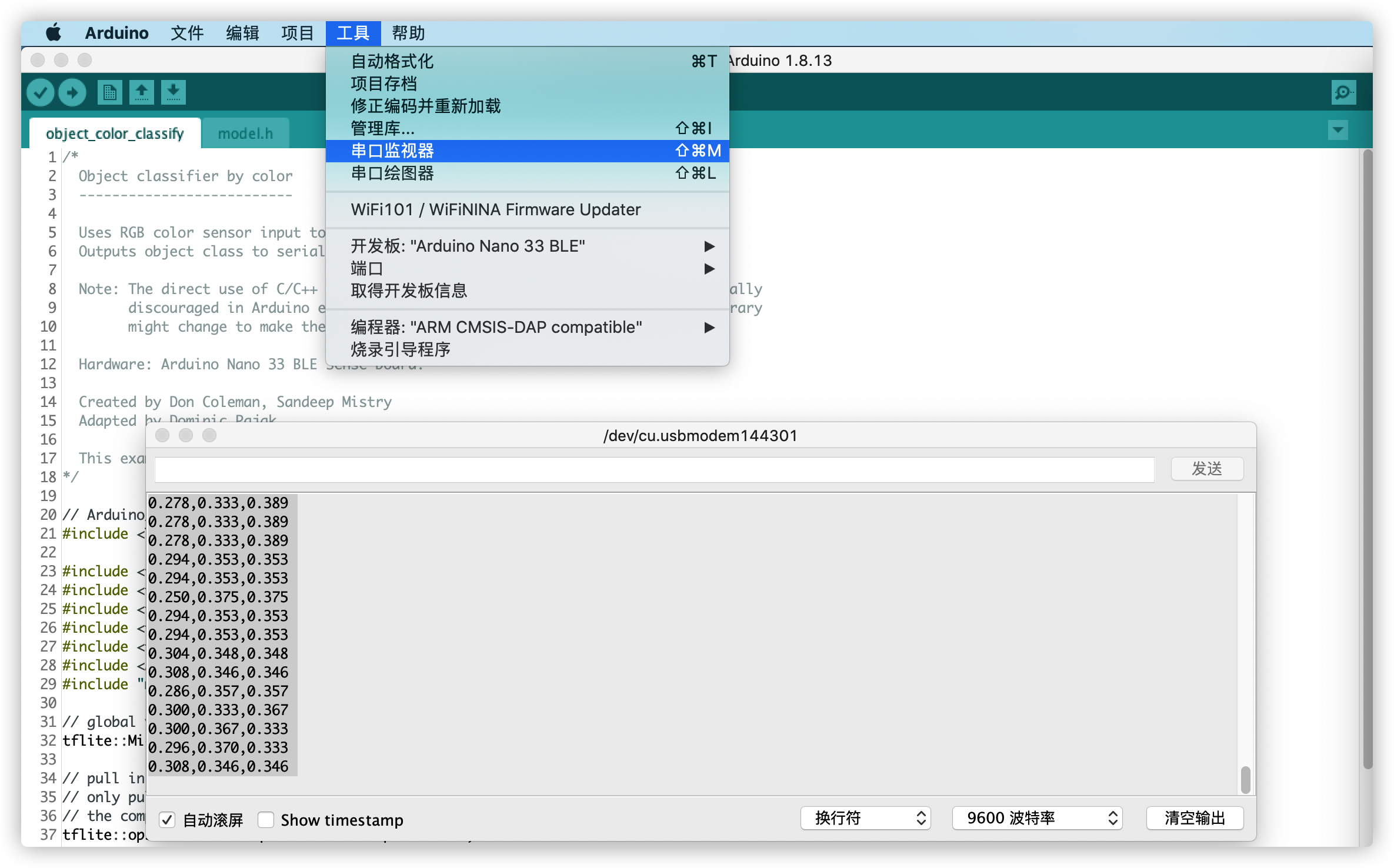This screenshot has width=1394, height=868.
Task: Switch to the model.h tab
Action: (x=245, y=133)
